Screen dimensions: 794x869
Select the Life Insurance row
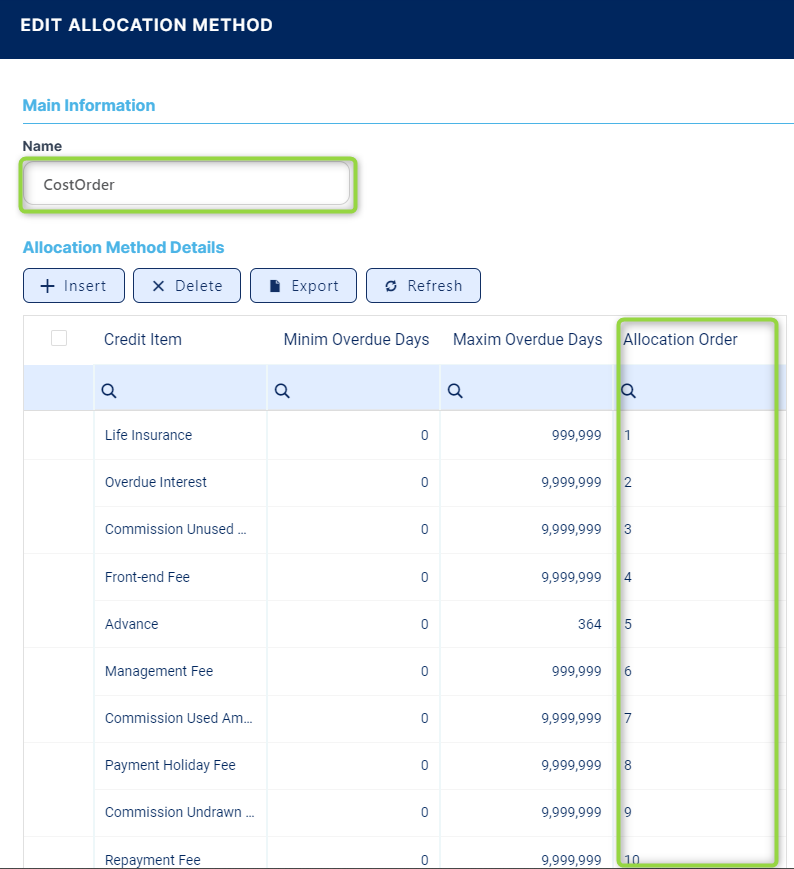coord(148,436)
